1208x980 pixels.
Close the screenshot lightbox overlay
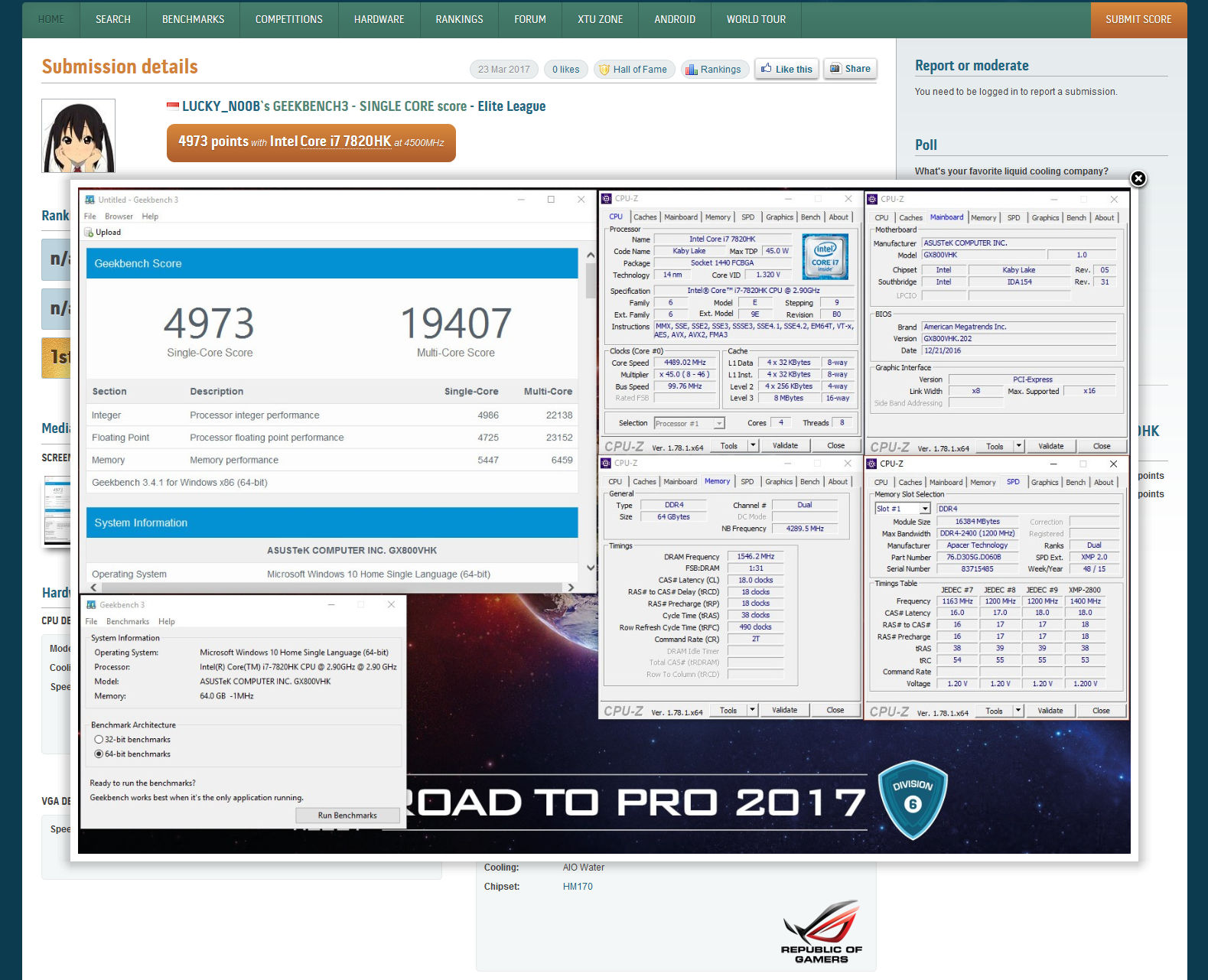tap(1138, 178)
